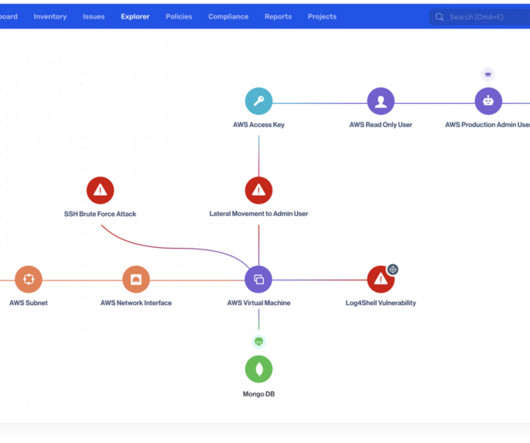The image size is (530, 443).
Task: Click the AWS Subnet node icon
Action: coord(28,279)
